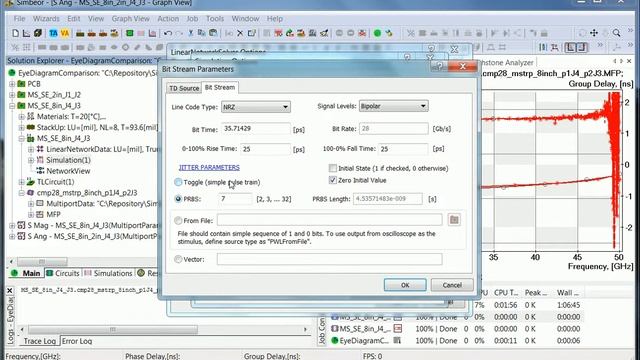Click the VA toolbar icon
The image size is (640, 360).
64,33
